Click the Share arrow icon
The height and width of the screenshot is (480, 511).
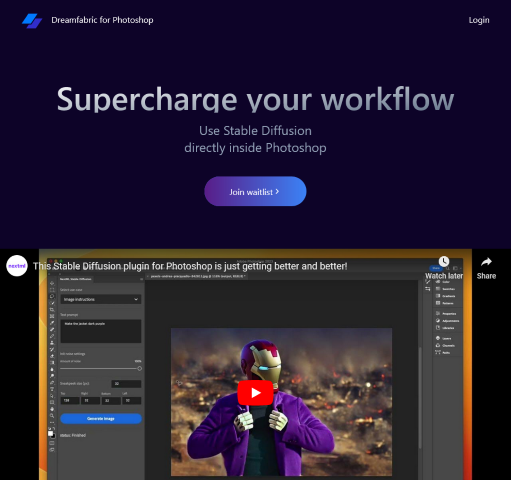486,262
